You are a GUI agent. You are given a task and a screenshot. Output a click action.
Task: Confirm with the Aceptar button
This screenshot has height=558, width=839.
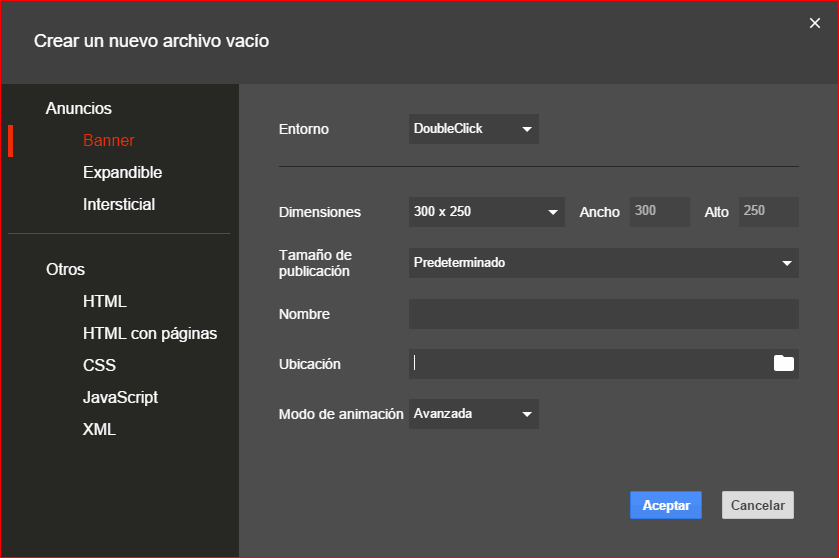pyautogui.click(x=666, y=505)
